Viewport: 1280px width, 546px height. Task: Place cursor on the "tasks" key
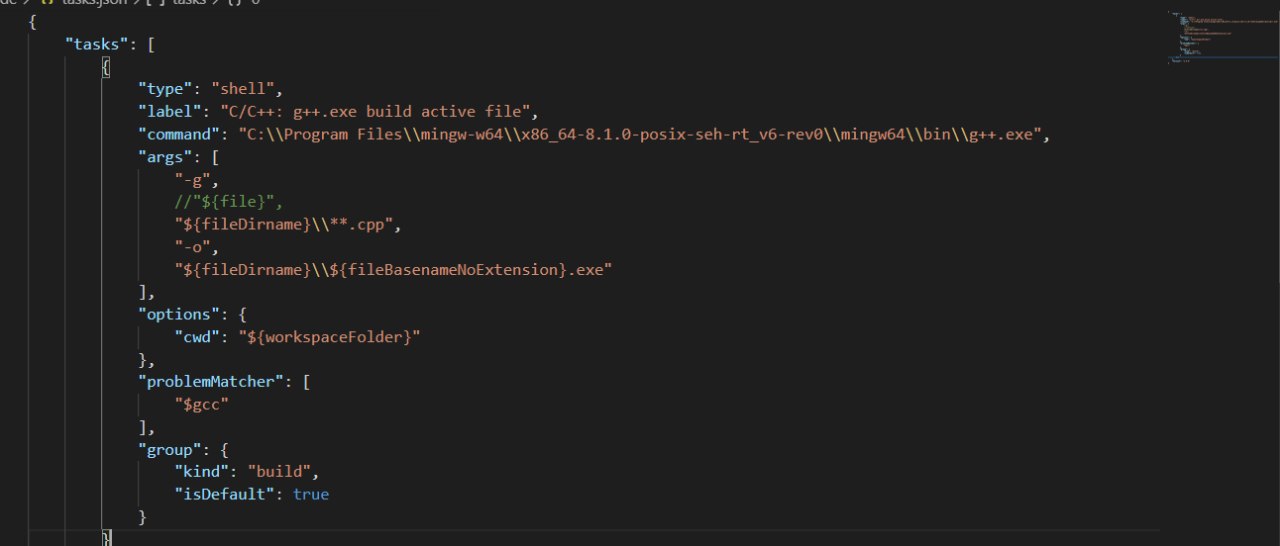point(97,45)
